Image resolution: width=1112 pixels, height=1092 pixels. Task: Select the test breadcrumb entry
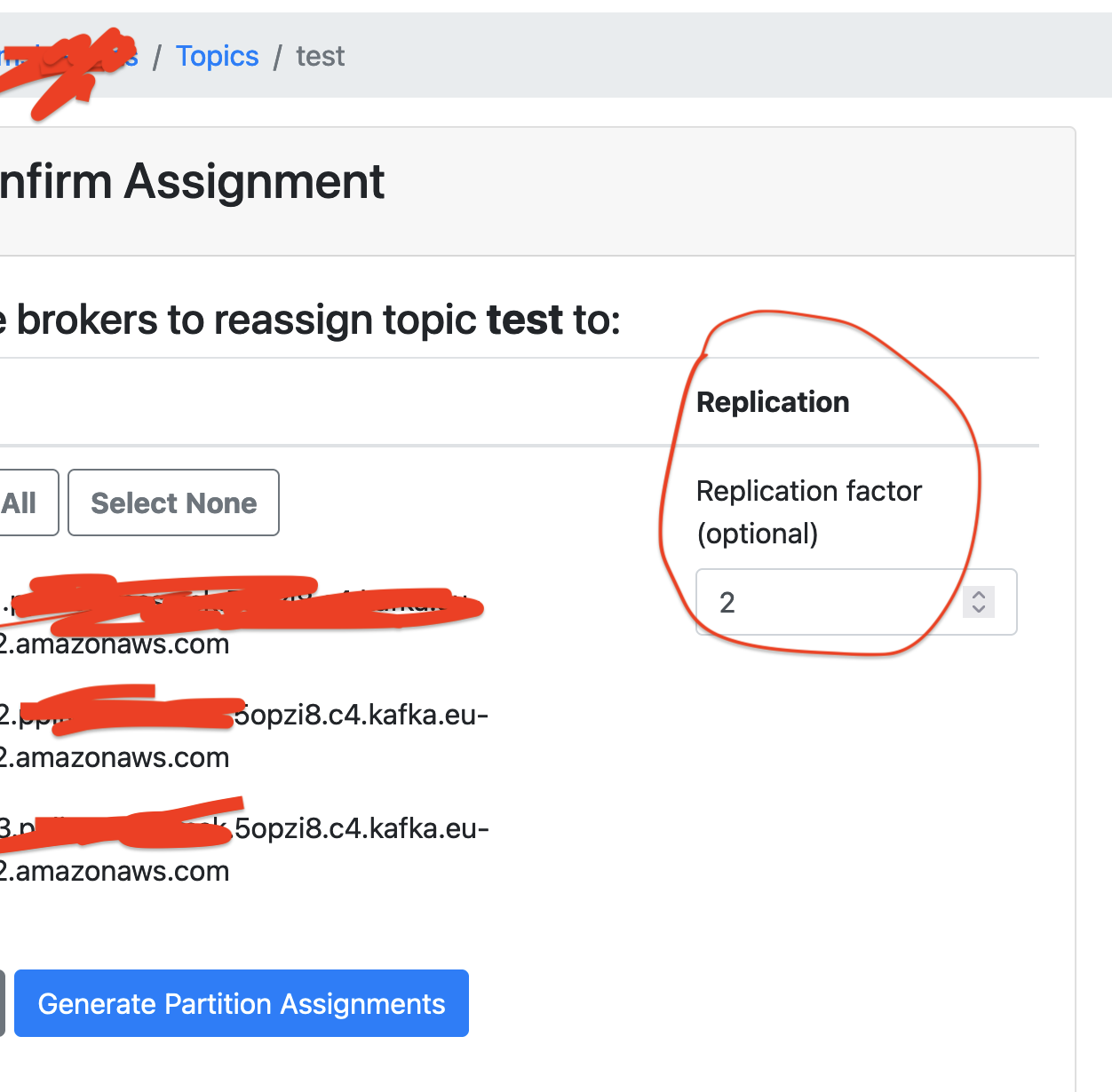(320, 56)
